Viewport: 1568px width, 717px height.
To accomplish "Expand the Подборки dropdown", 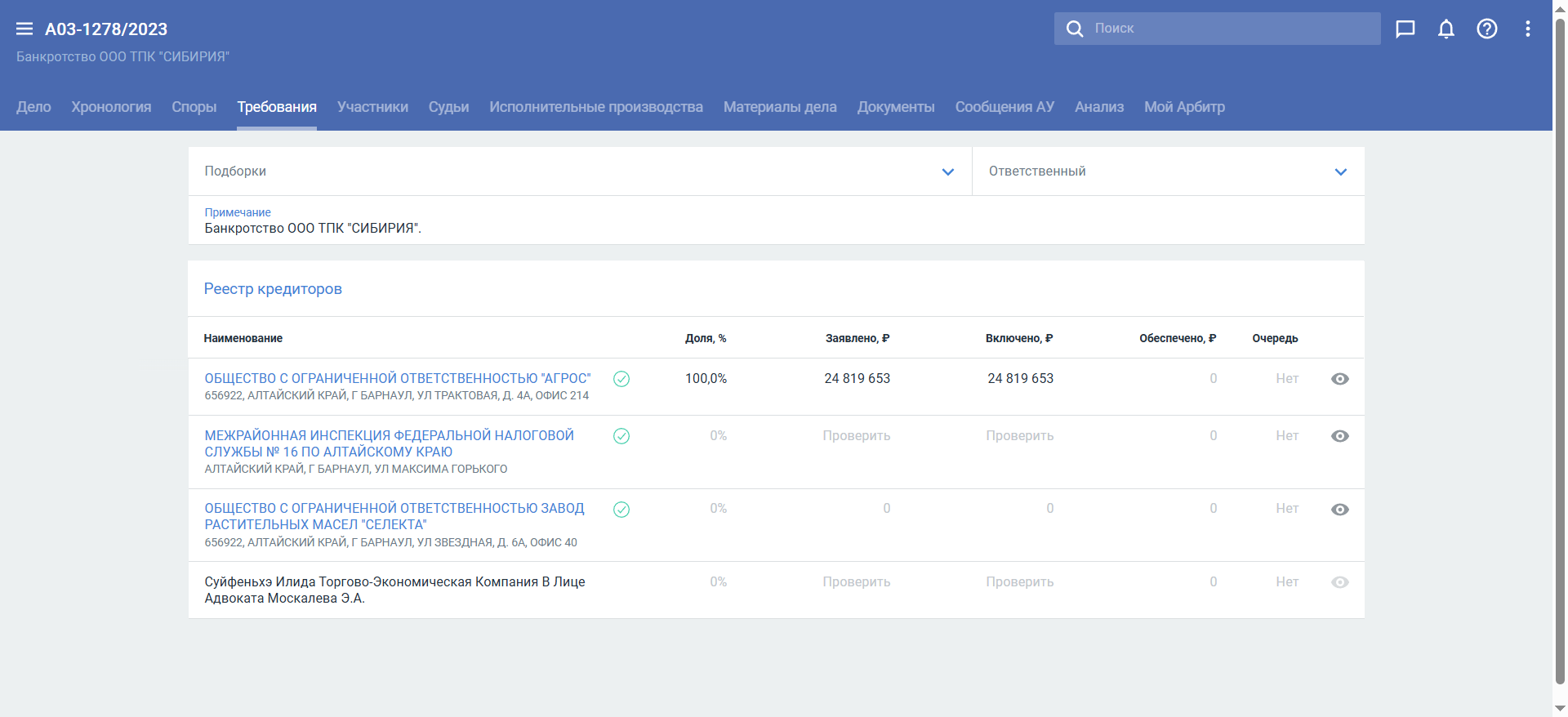I will (x=580, y=171).
